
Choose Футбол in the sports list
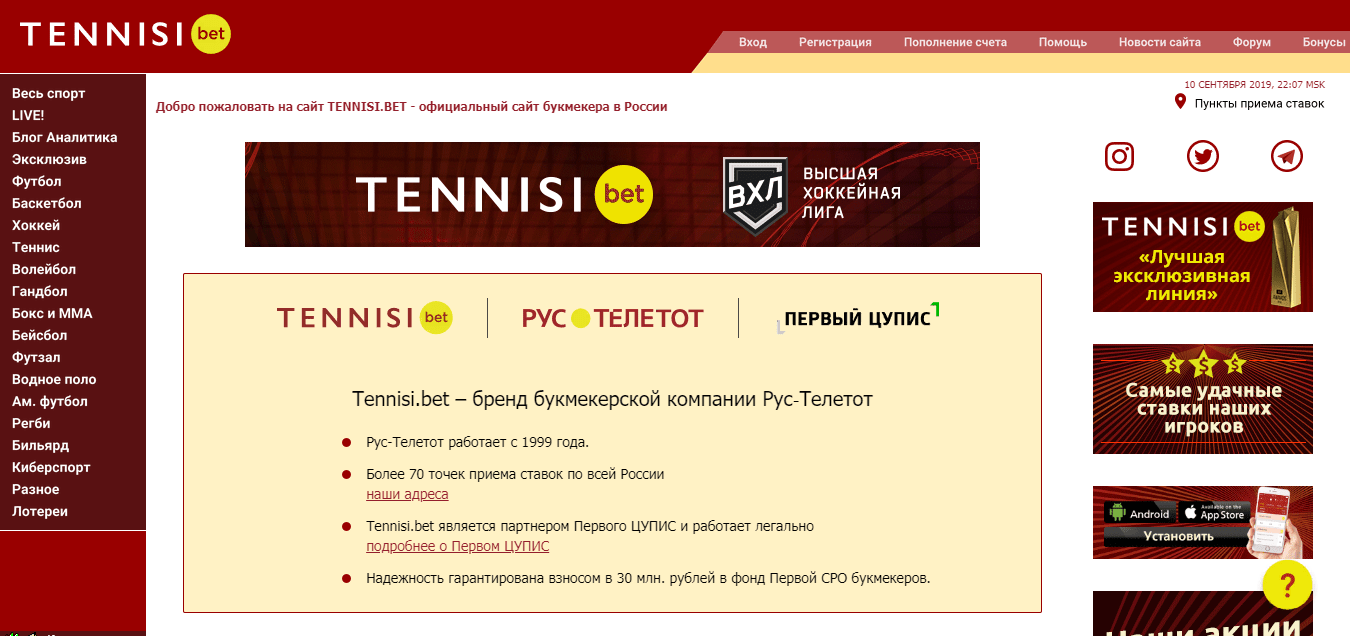pos(37,181)
